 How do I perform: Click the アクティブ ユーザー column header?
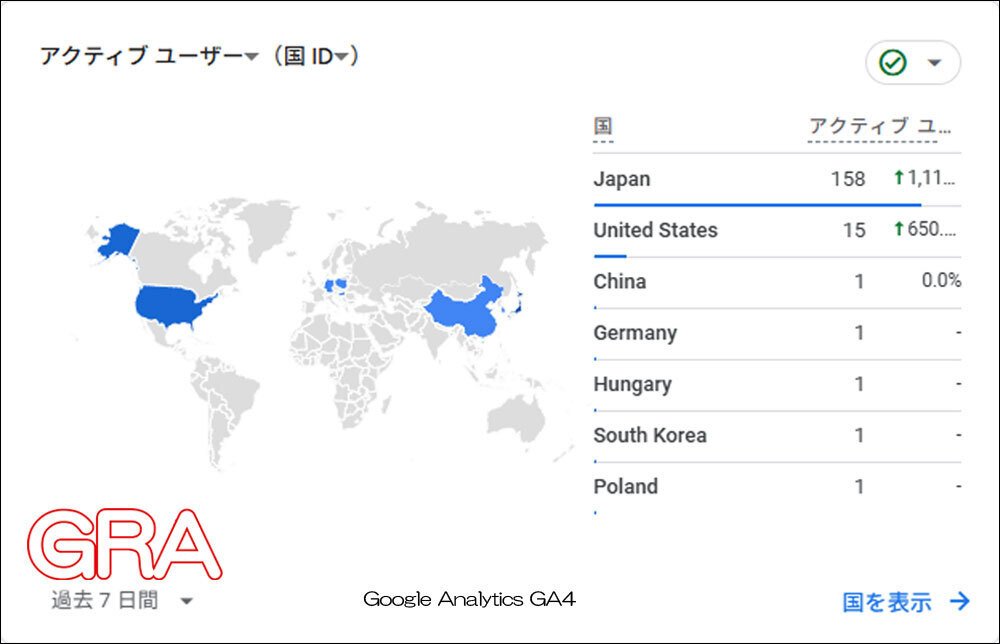point(880,127)
